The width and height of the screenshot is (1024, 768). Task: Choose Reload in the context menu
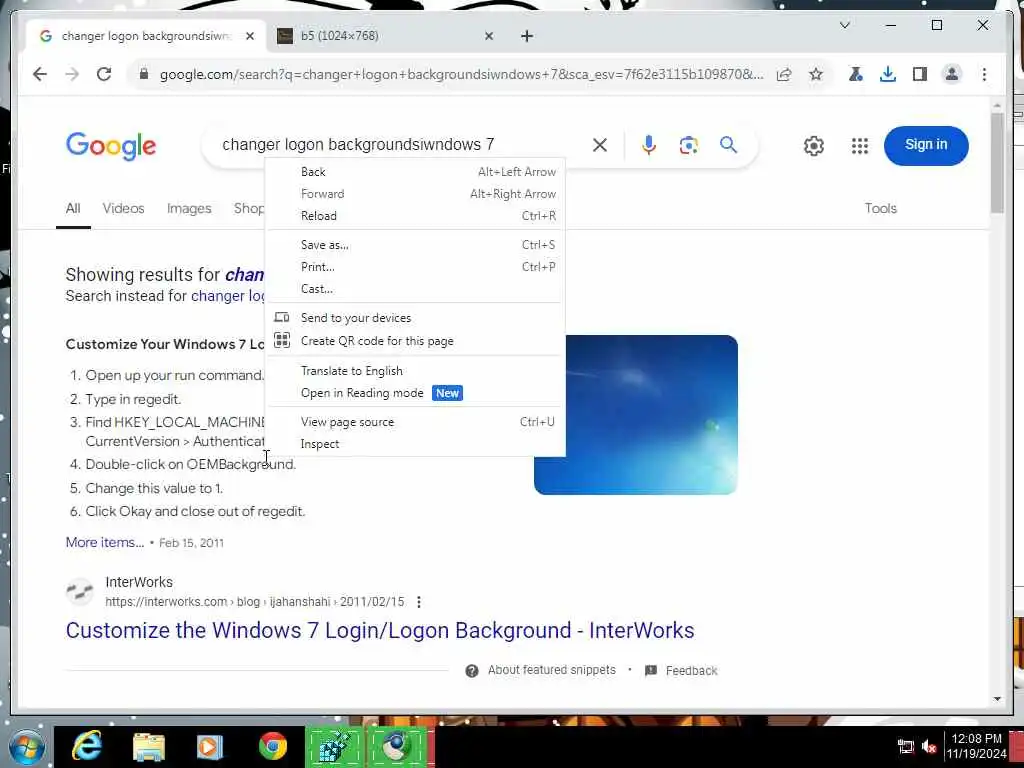click(x=415, y=216)
